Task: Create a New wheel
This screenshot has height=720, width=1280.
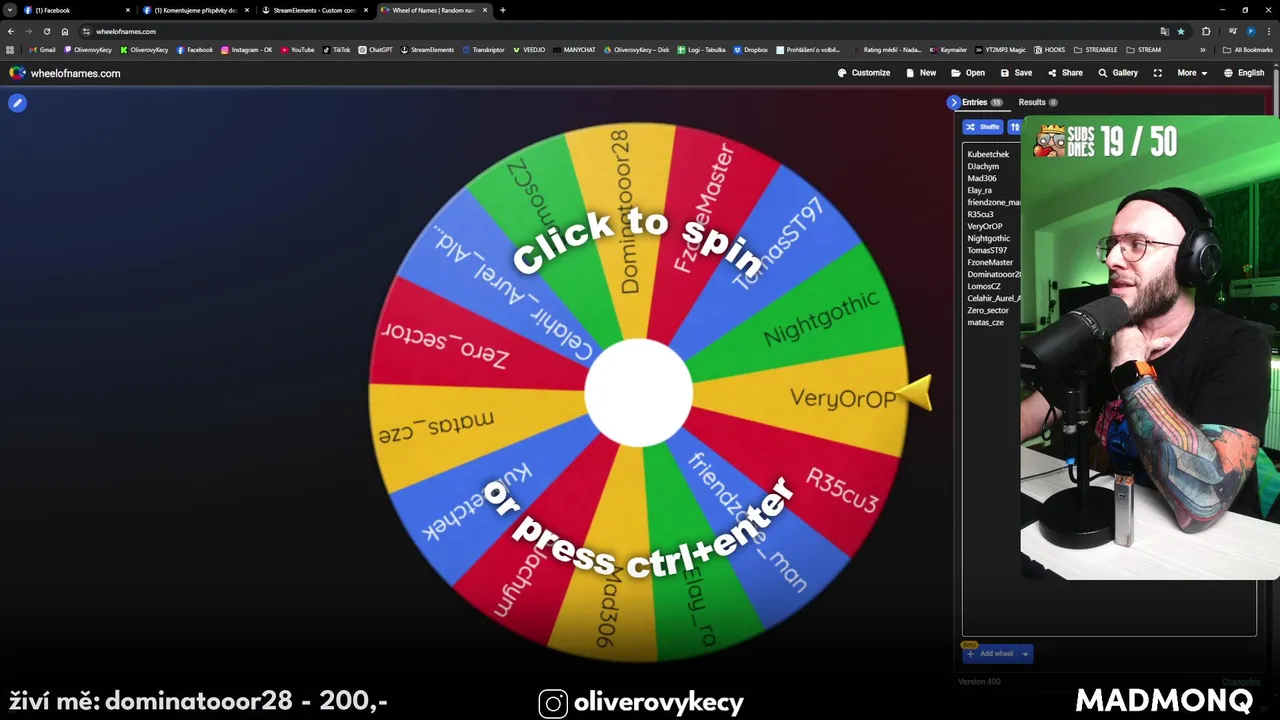Action: [921, 73]
